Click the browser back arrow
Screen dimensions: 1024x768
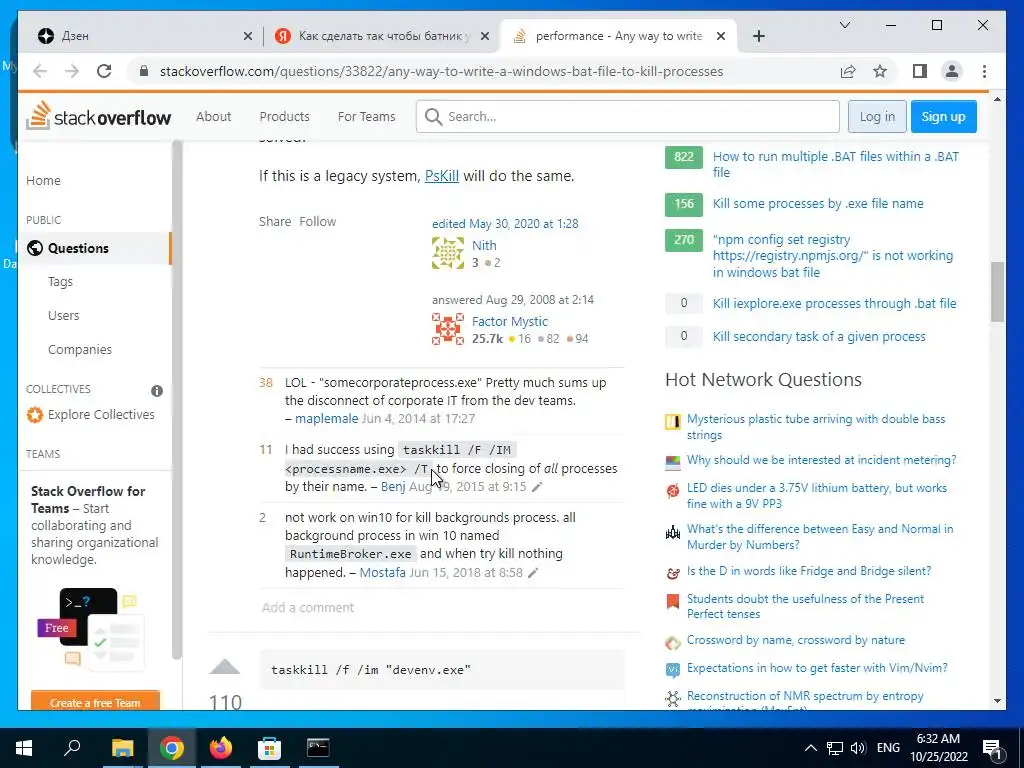pos(40,71)
